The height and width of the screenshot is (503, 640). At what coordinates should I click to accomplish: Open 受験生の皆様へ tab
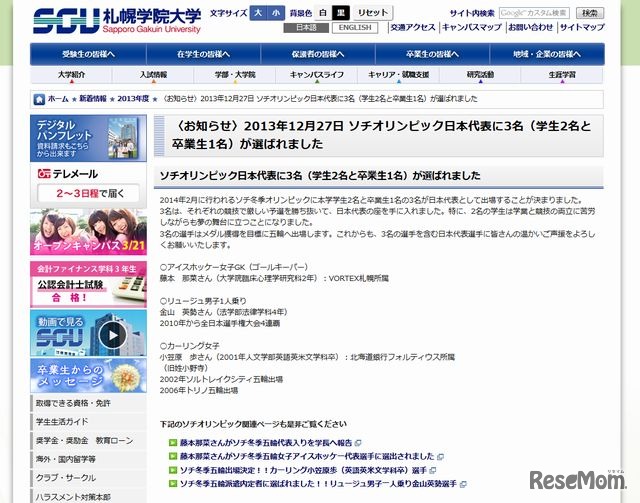[x=89, y=54]
